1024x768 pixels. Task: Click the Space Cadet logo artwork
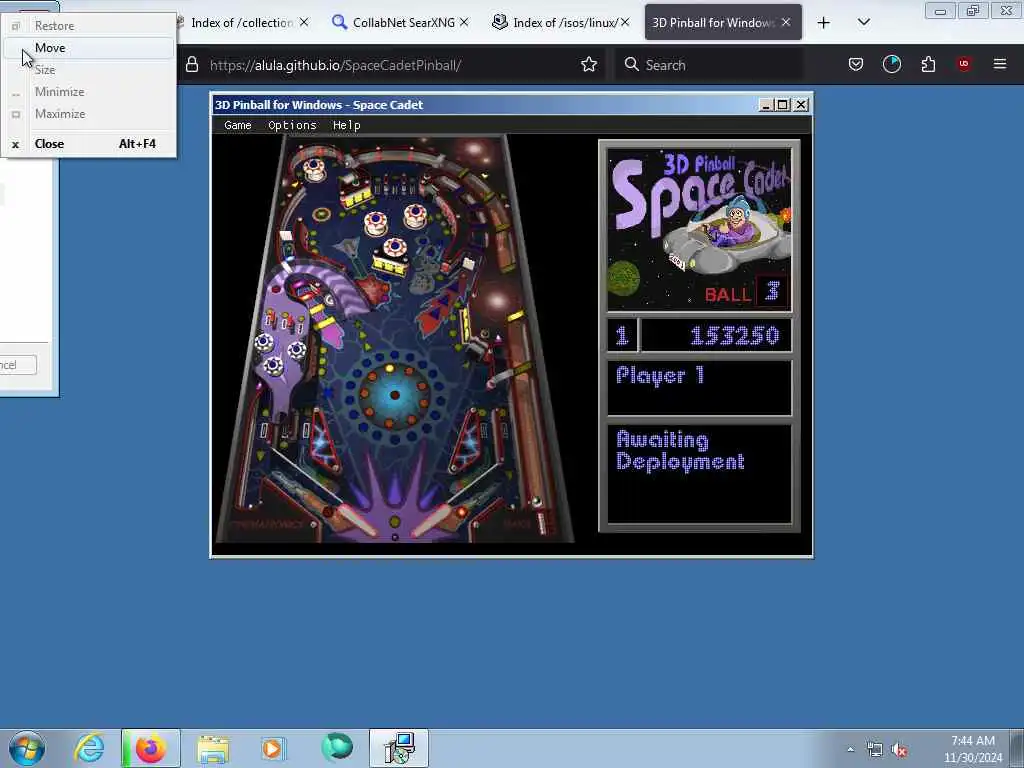699,229
